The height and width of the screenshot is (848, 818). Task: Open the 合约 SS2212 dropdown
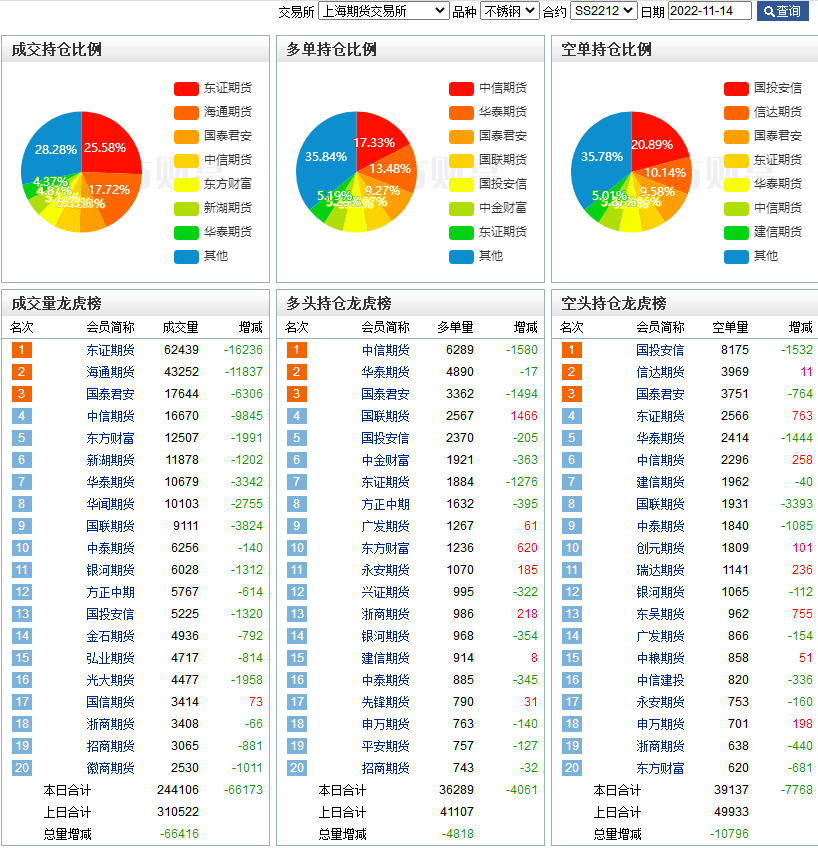tap(603, 11)
